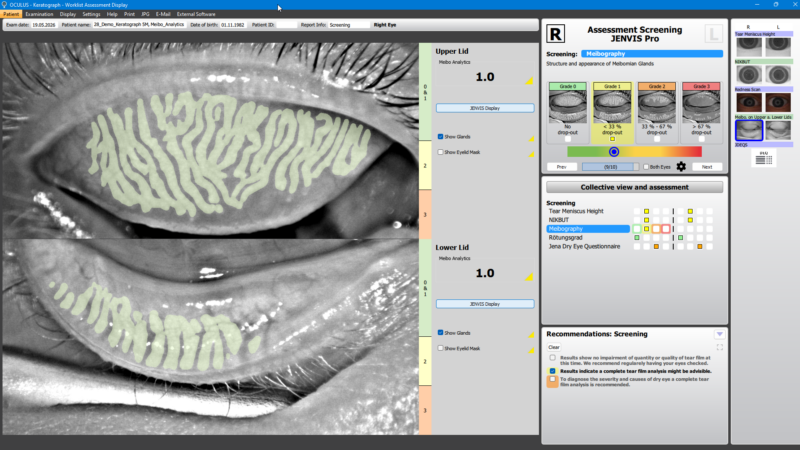800x450 pixels.
Task: Click the red-outlined grade 3 box in Meibography row
Action: point(666,229)
